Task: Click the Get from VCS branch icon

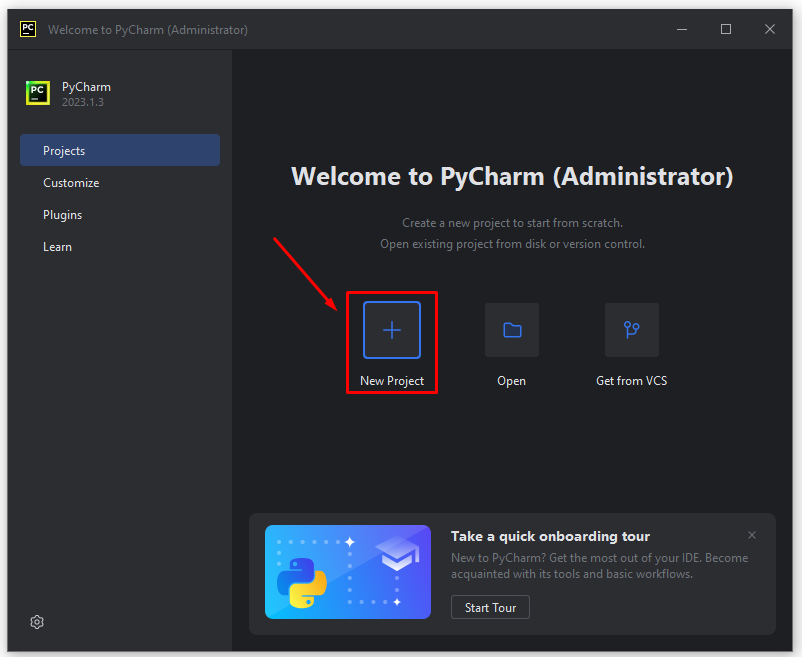Action: click(x=632, y=330)
